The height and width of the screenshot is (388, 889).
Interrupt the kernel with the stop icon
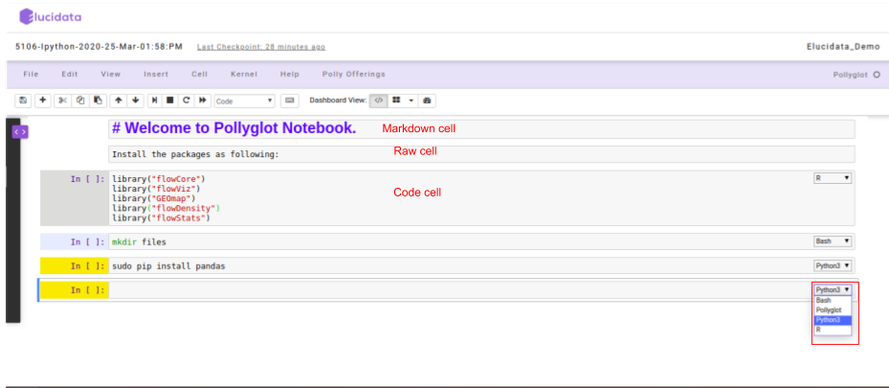pos(170,100)
